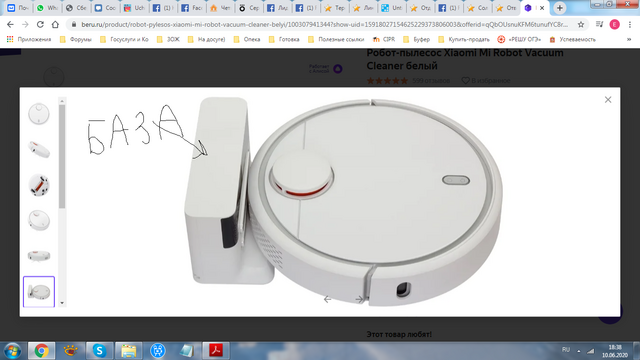Switch the RU input language indicator
The width and height of the screenshot is (640, 360).
(566, 350)
